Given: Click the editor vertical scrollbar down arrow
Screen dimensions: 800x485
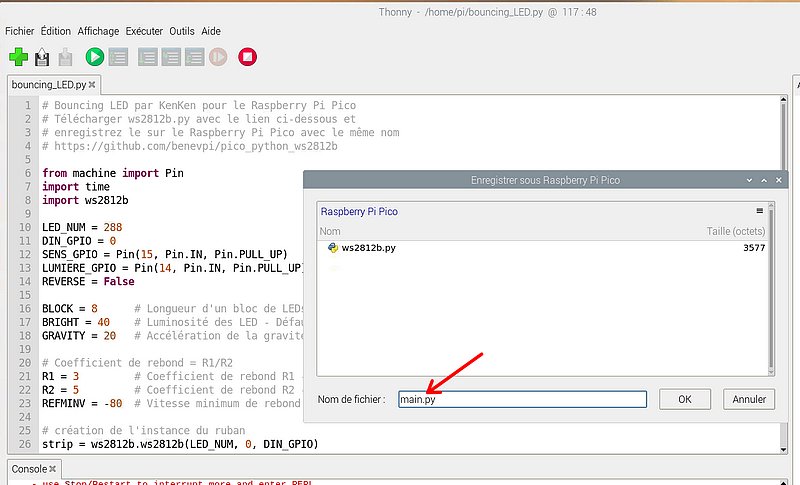Looking at the screenshot, I should (x=783, y=449).
